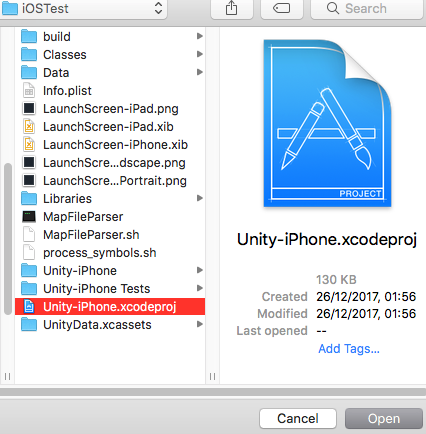Select the Unity-iPhone.xcodeproj file icon
Screen dimensions: 426x434
pos(29,307)
